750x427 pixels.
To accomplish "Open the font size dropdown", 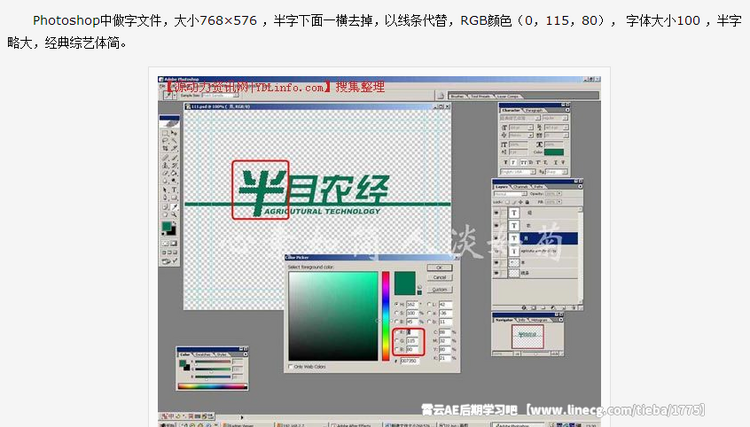I will [x=530, y=127].
